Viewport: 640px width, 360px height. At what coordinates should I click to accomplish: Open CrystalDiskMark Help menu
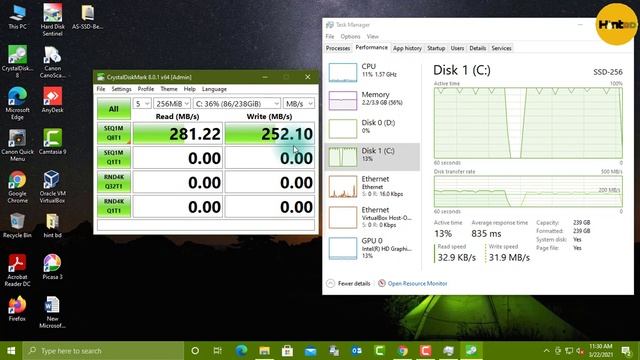click(189, 89)
